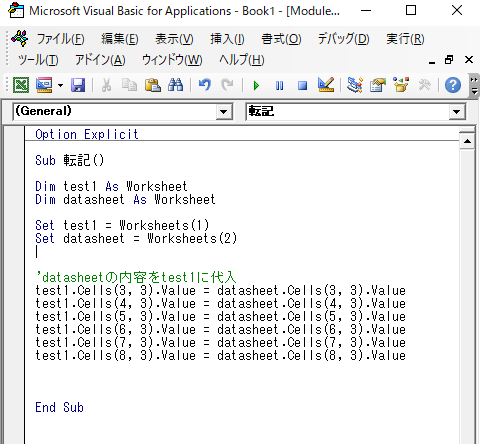Screen dimensions: 480x444
Task: Click the Insert UserForm toolbar icon
Action: click(44, 85)
